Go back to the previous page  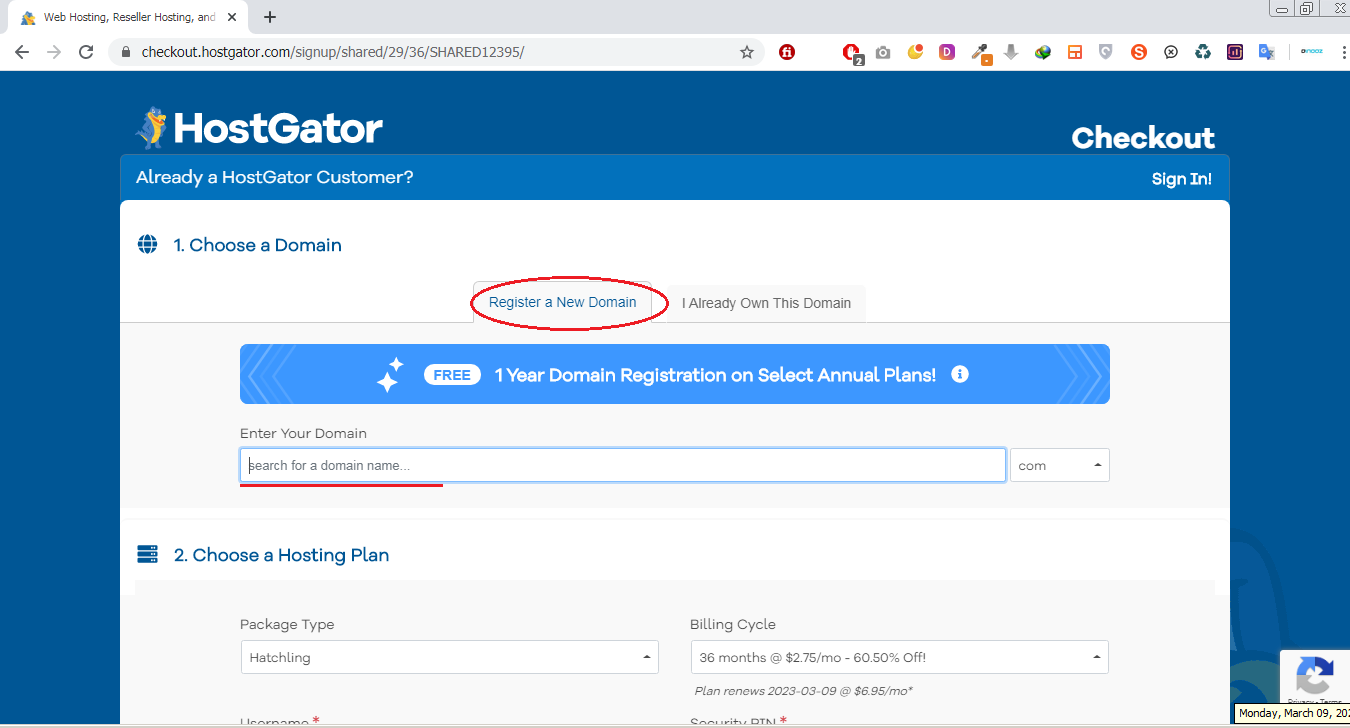coord(22,52)
